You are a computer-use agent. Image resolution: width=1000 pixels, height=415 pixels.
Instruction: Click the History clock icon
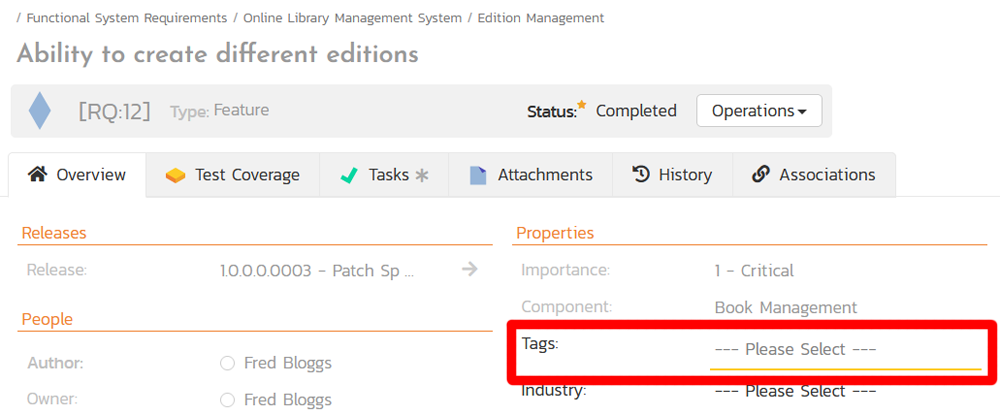tap(641, 175)
